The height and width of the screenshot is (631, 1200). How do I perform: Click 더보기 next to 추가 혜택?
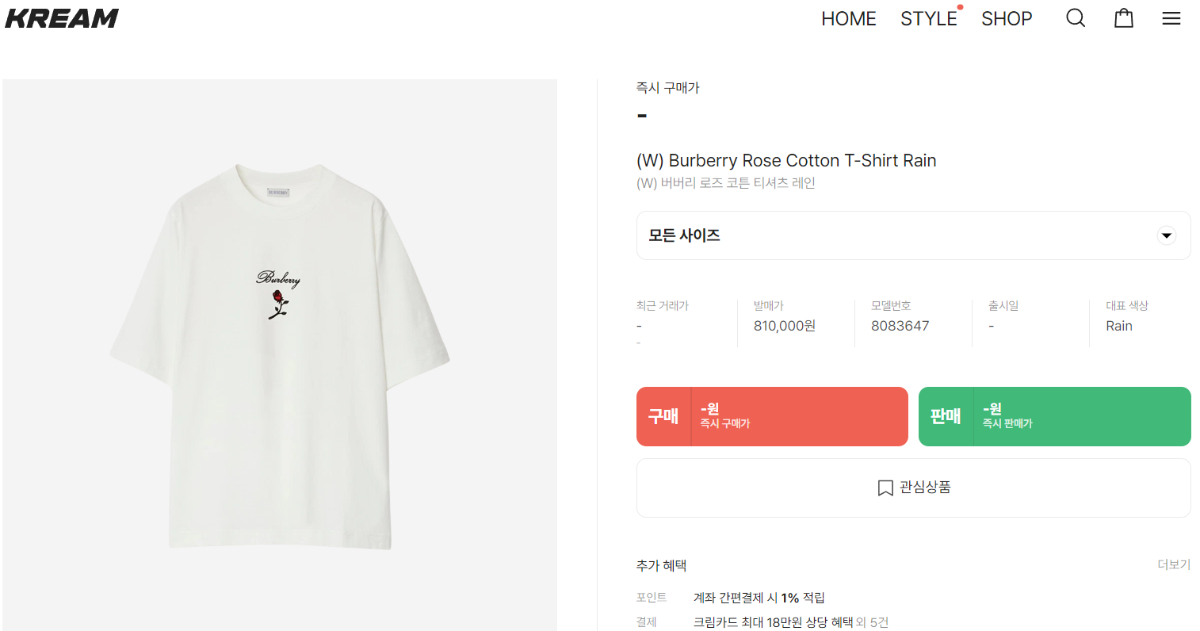point(1173,565)
